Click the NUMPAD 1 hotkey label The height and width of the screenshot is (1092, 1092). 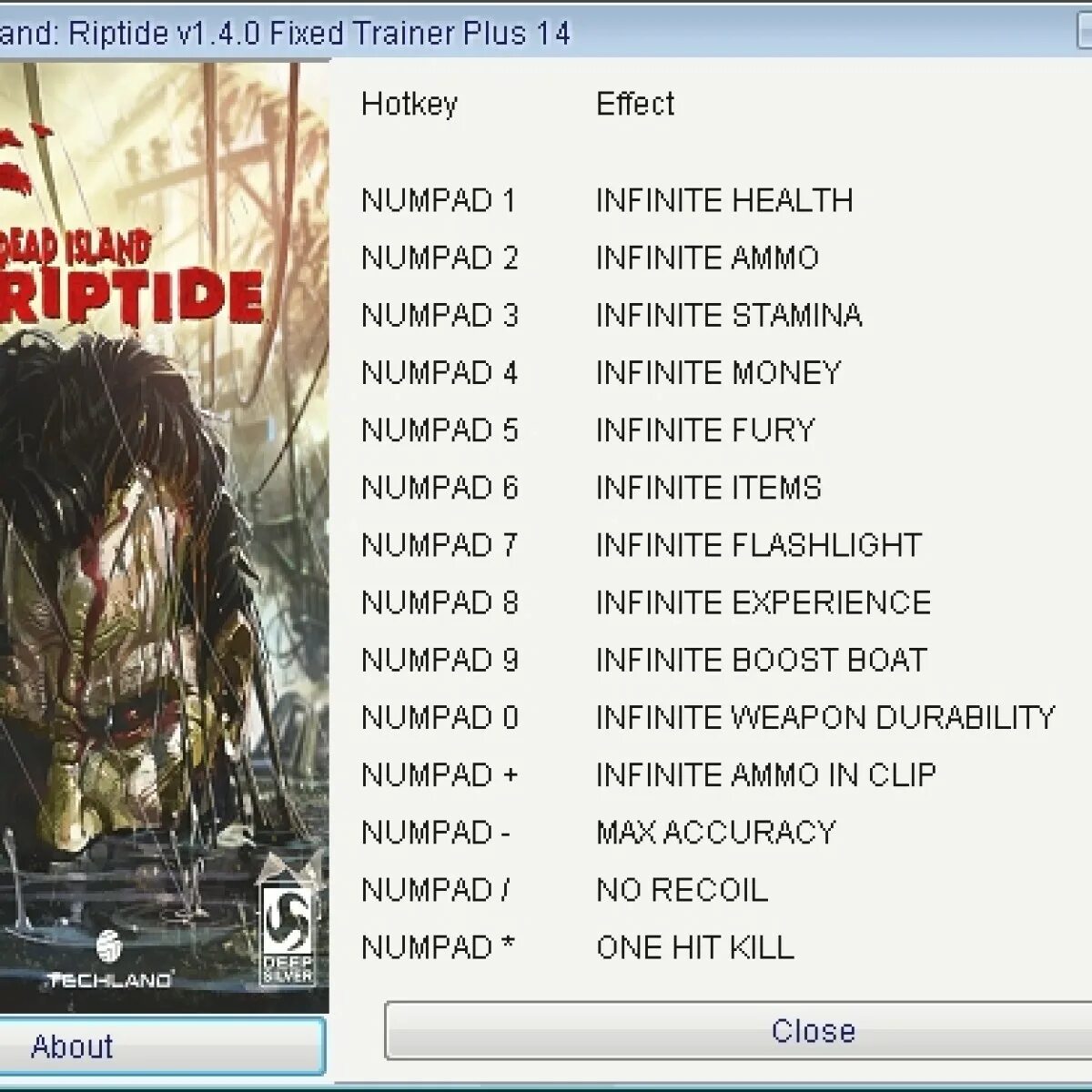tap(439, 200)
